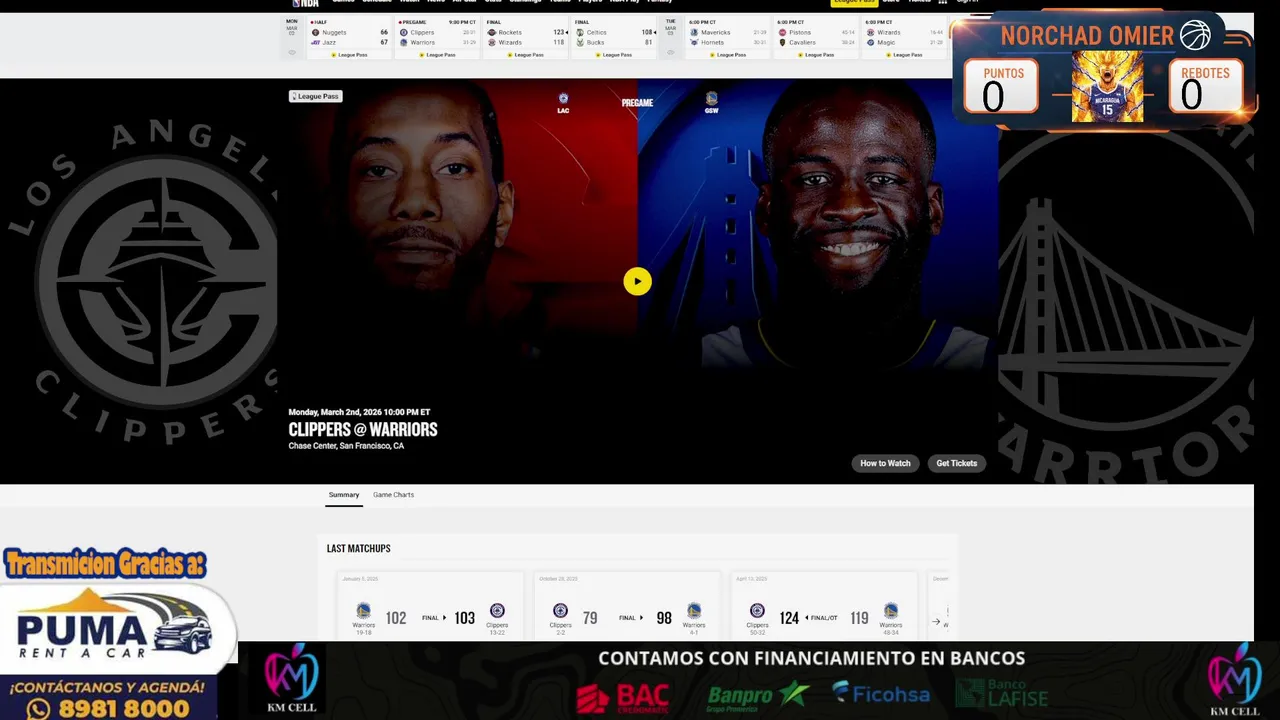Click the Norchad Omier player avatar
The width and height of the screenshot is (1280, 720).
coord(1107,87)
